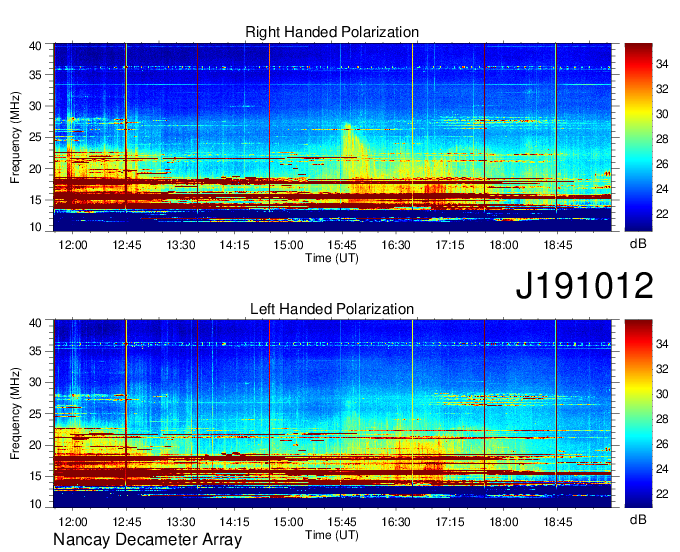Click the 34 dB label on the Right Handed color bar
Screen dimensions: 680x552
point(662,65)
